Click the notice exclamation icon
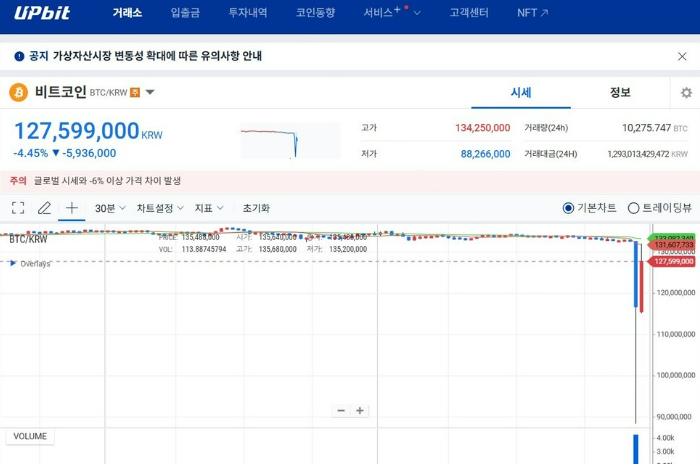Viewport: 700px width, 464px height. [x=19, y=56]
